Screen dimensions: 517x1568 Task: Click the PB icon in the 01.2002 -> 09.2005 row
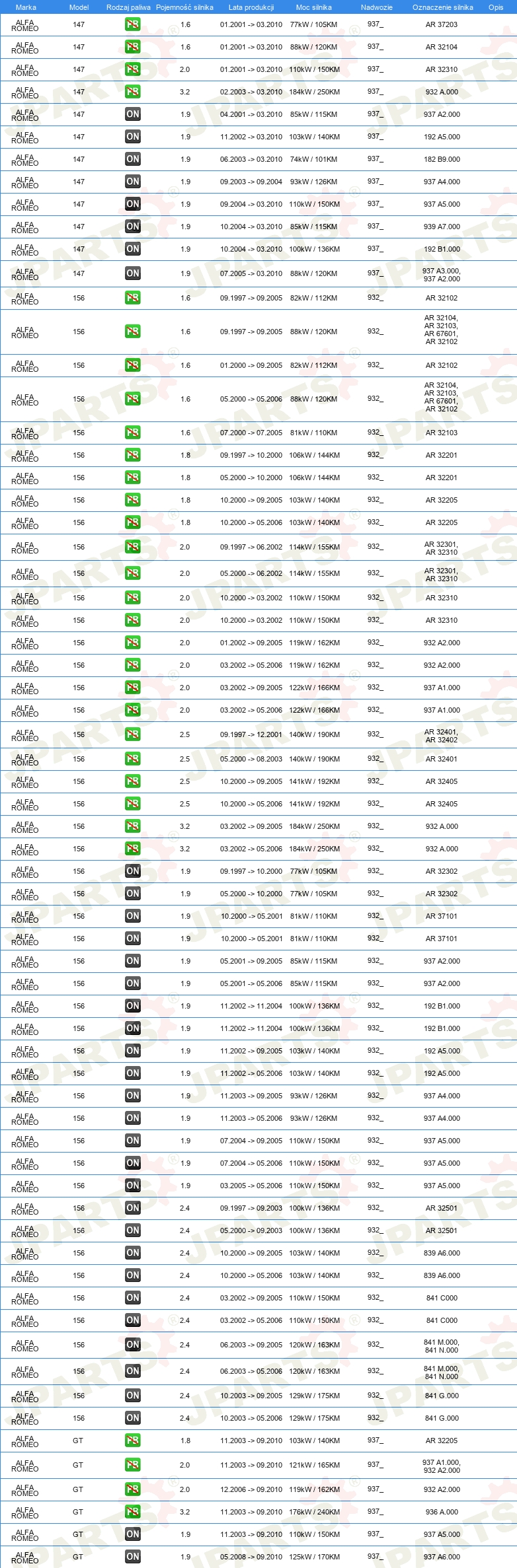(133, 643)
